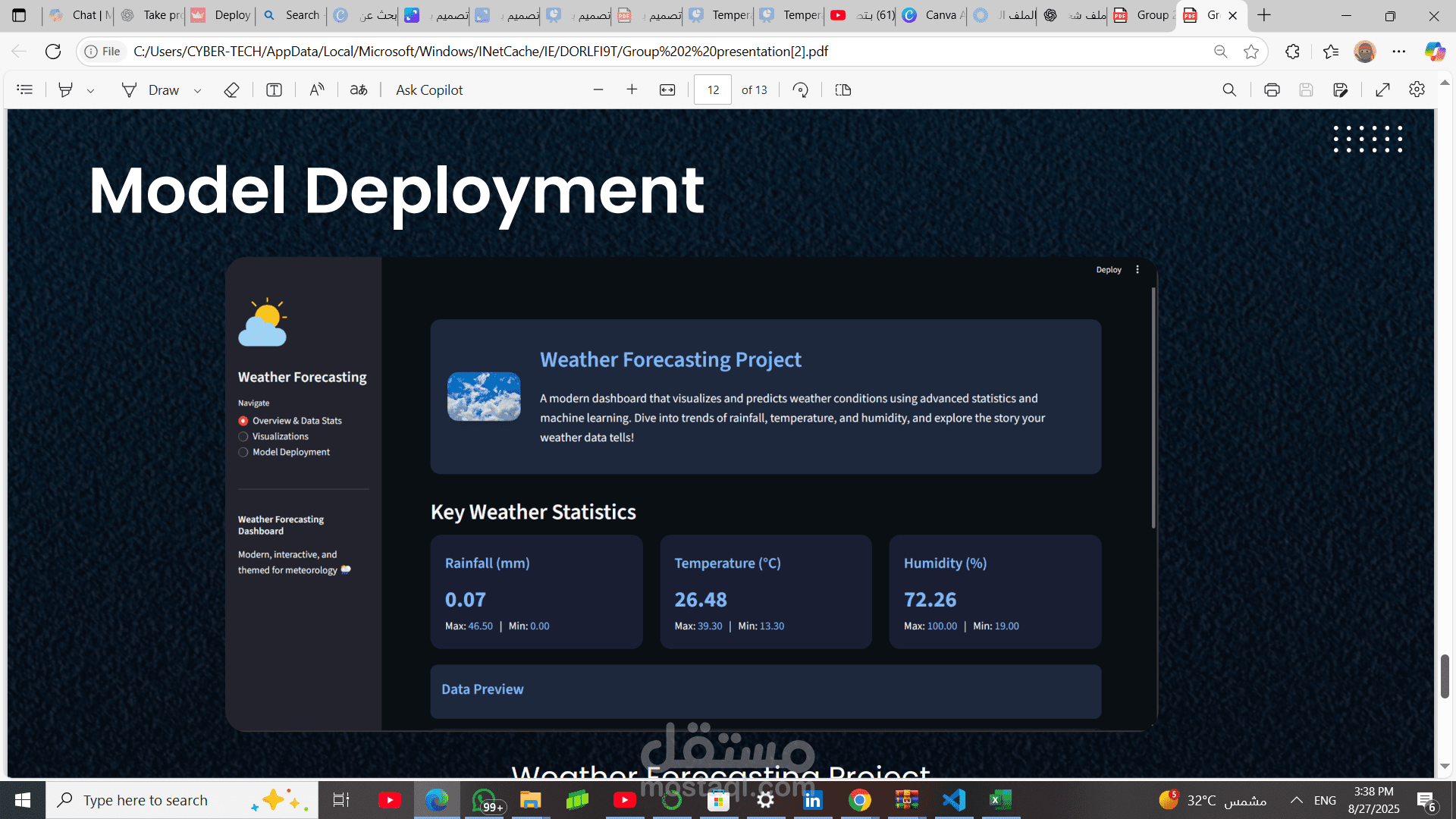Click the Deploy button in dashboard
Viewport: 1456px width, 819px height.
pos(1109,270)
